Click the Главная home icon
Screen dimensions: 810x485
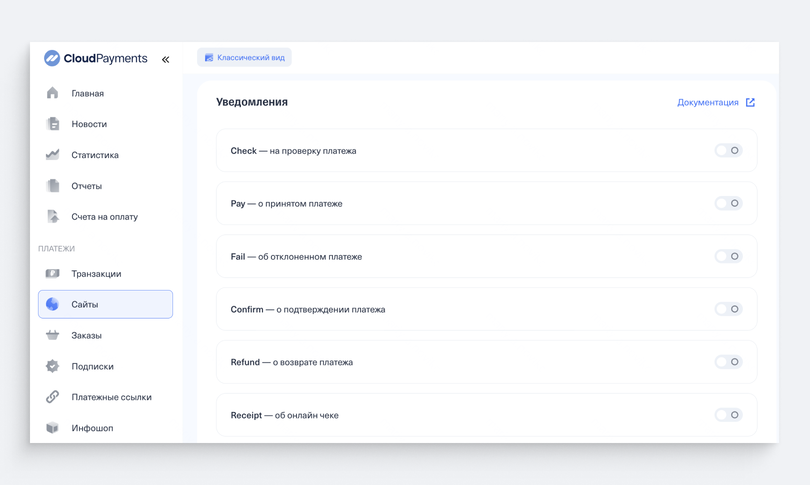coord(52,93)
